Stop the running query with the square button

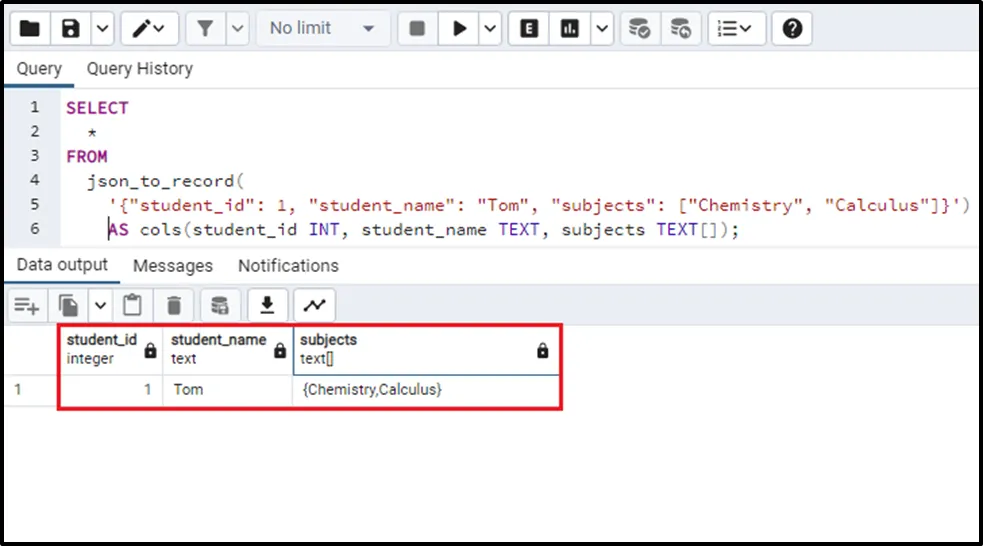point(418,29)
